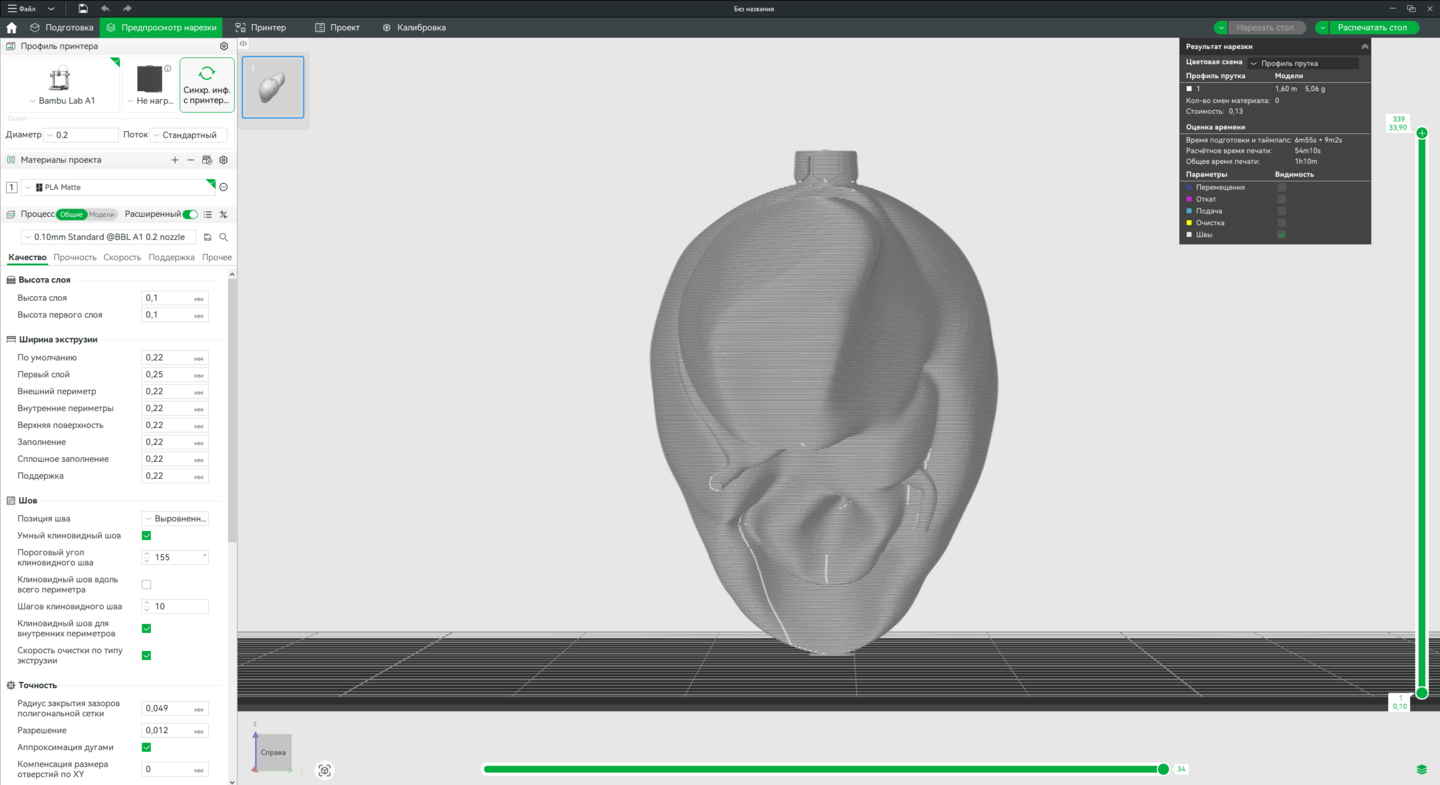Open the Поддержка settings tab
The image size is (1440, 785).
[x=171, y=258]
